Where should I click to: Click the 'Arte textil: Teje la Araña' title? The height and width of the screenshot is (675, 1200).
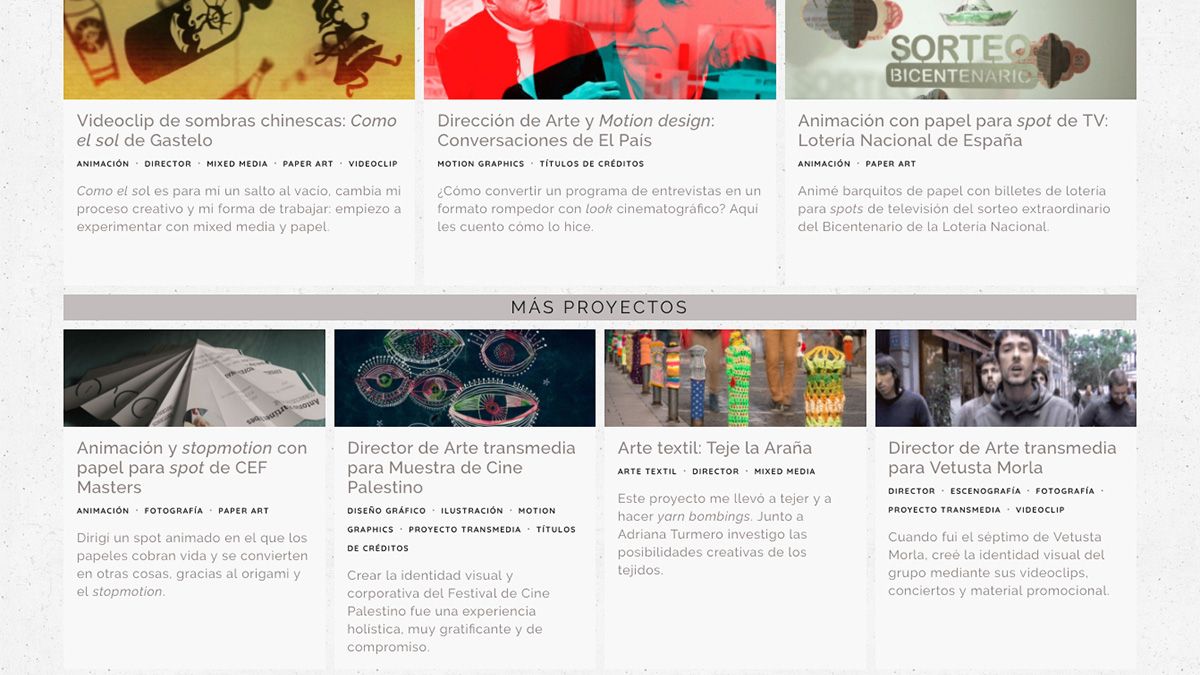click(714, 448)
